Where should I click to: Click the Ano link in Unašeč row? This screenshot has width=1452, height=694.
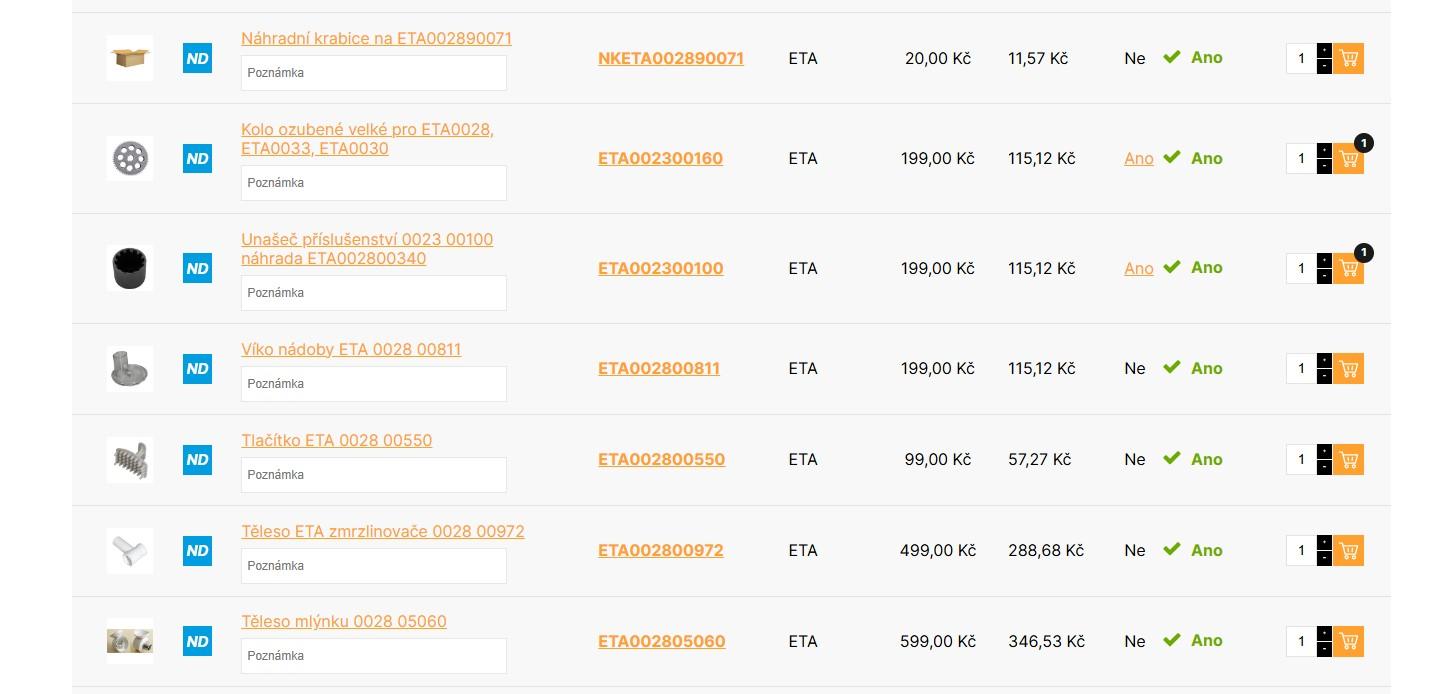click(1139, 268)
